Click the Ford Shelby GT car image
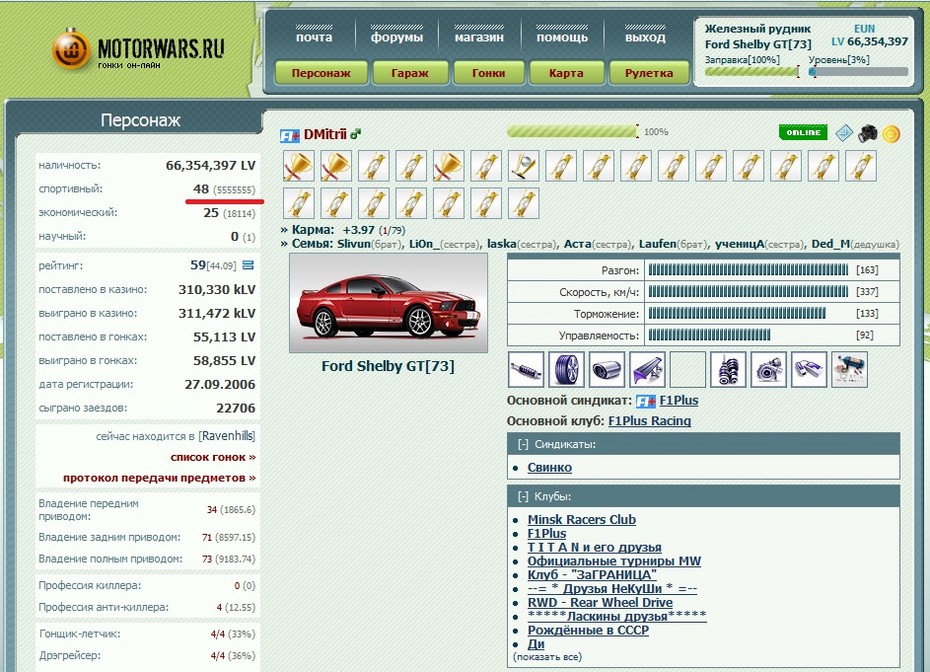The width and height of the screenshot is (930, 672). point(388,303)
